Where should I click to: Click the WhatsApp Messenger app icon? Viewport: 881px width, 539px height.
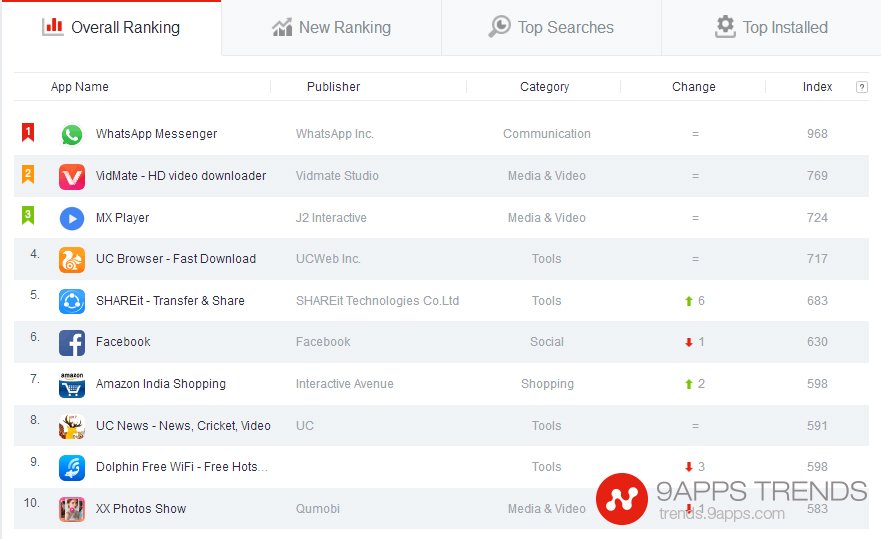tap(72, 135)
